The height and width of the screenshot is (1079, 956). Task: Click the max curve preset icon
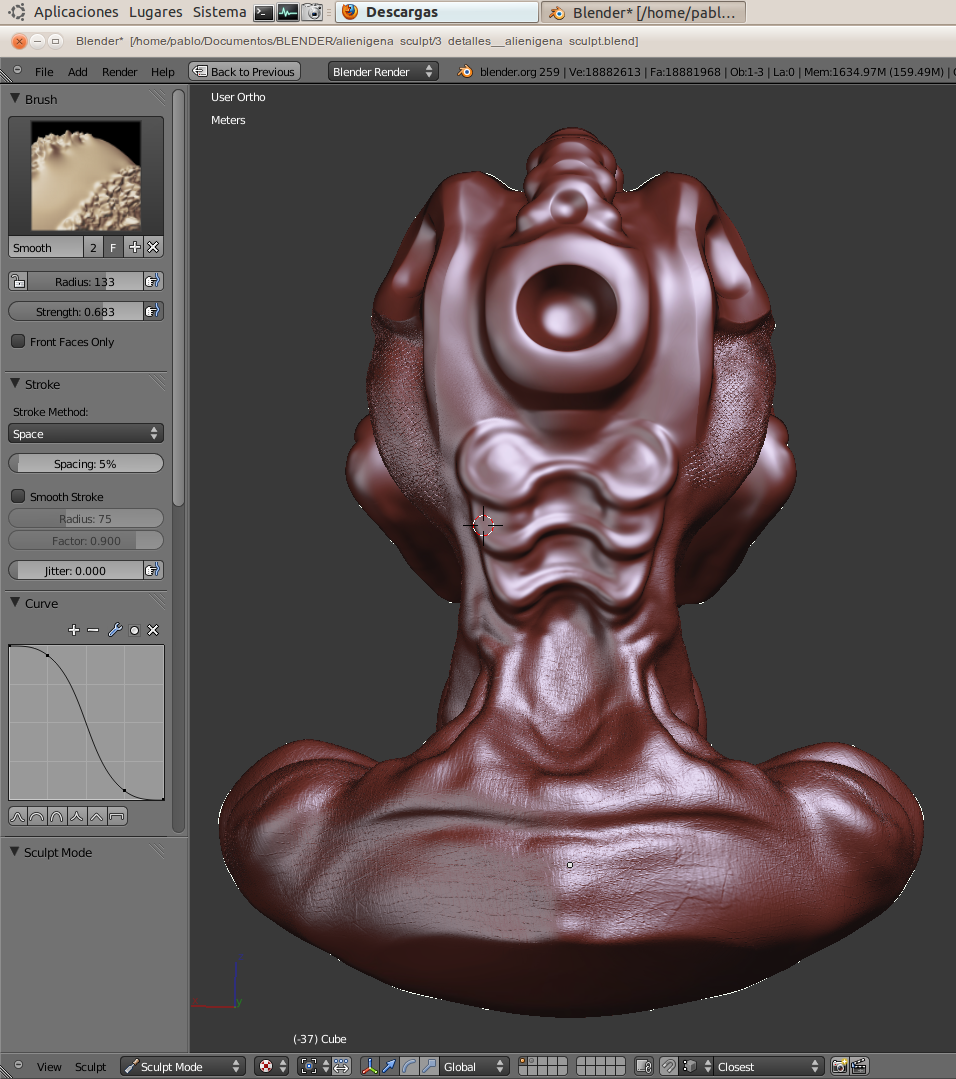[117, 817]
